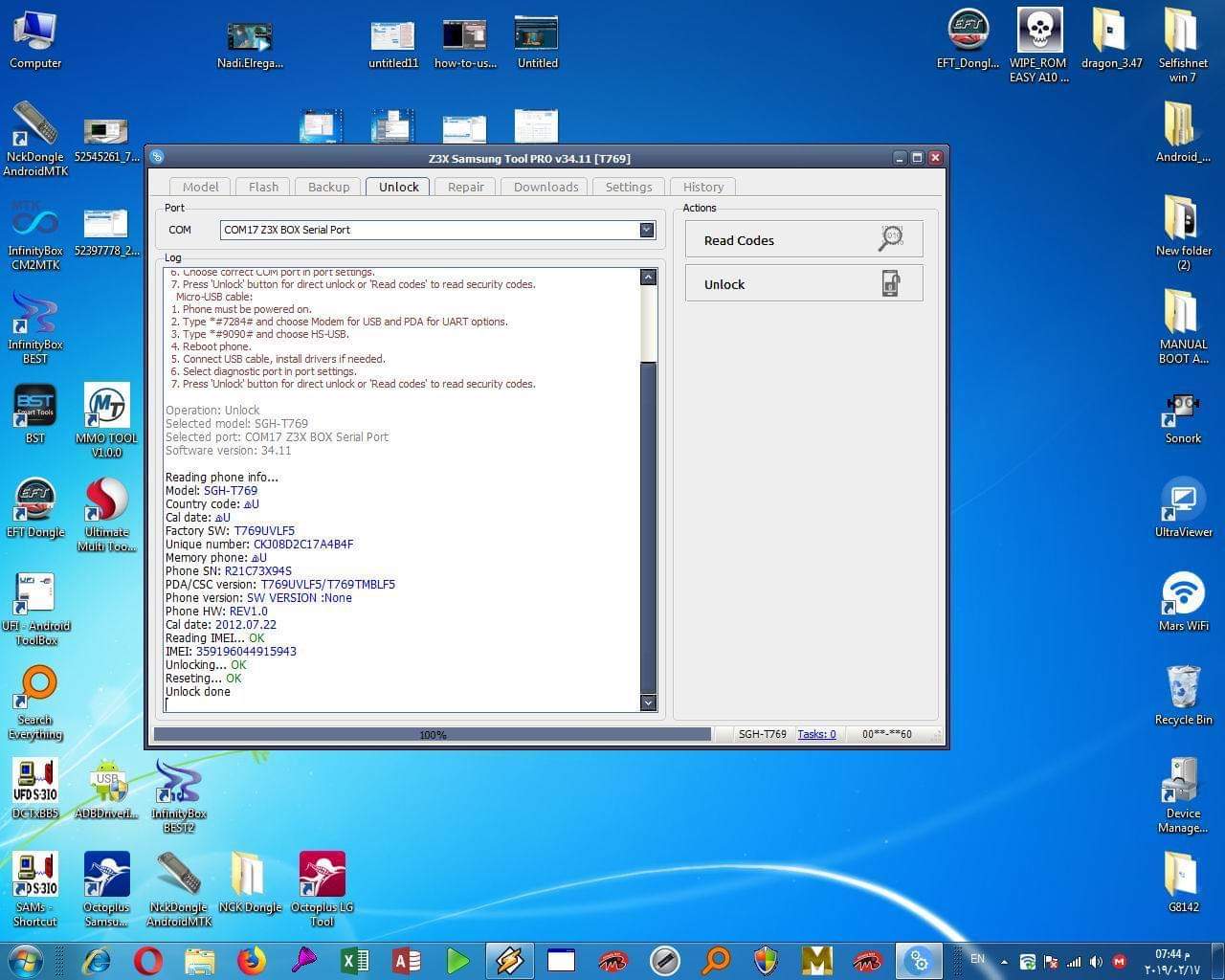Open the Recycle Bin
Screen dimensions: 1225x980
pyautogui.click(x=1183, y=695)
